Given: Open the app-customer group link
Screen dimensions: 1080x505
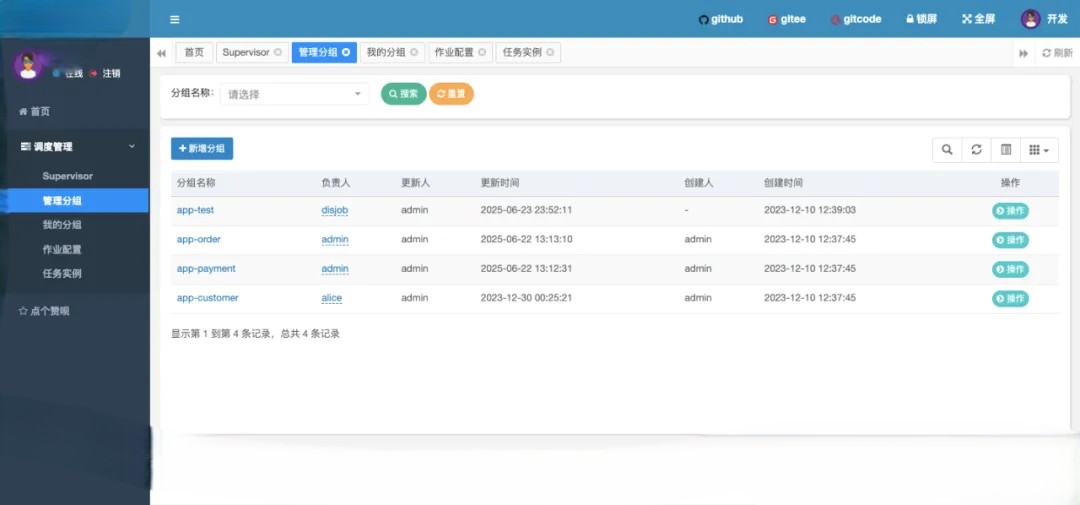Looking at the screenshot, I should [207, 298].
